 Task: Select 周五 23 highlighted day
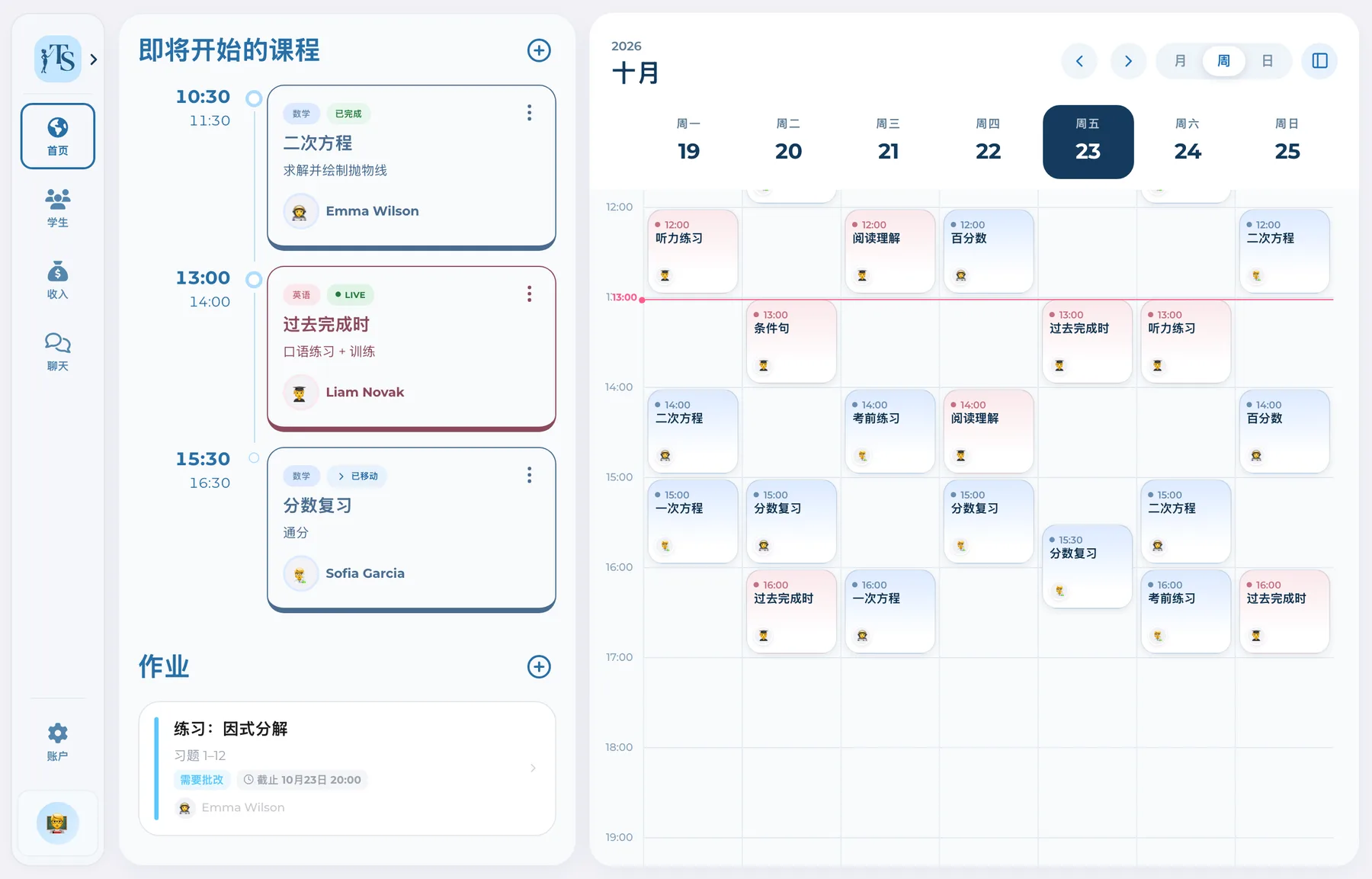coord(1088,142)
